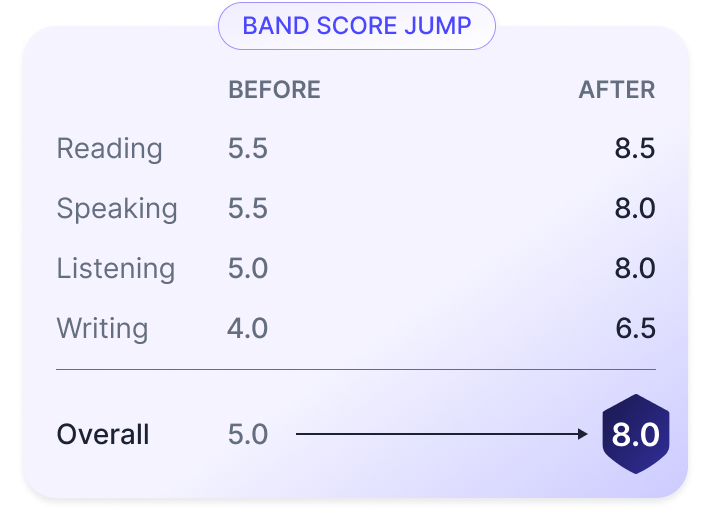Click the Listening before score 5.0
Screen dimensions: 712x508
pyautogui.click(x=248, y=269)
